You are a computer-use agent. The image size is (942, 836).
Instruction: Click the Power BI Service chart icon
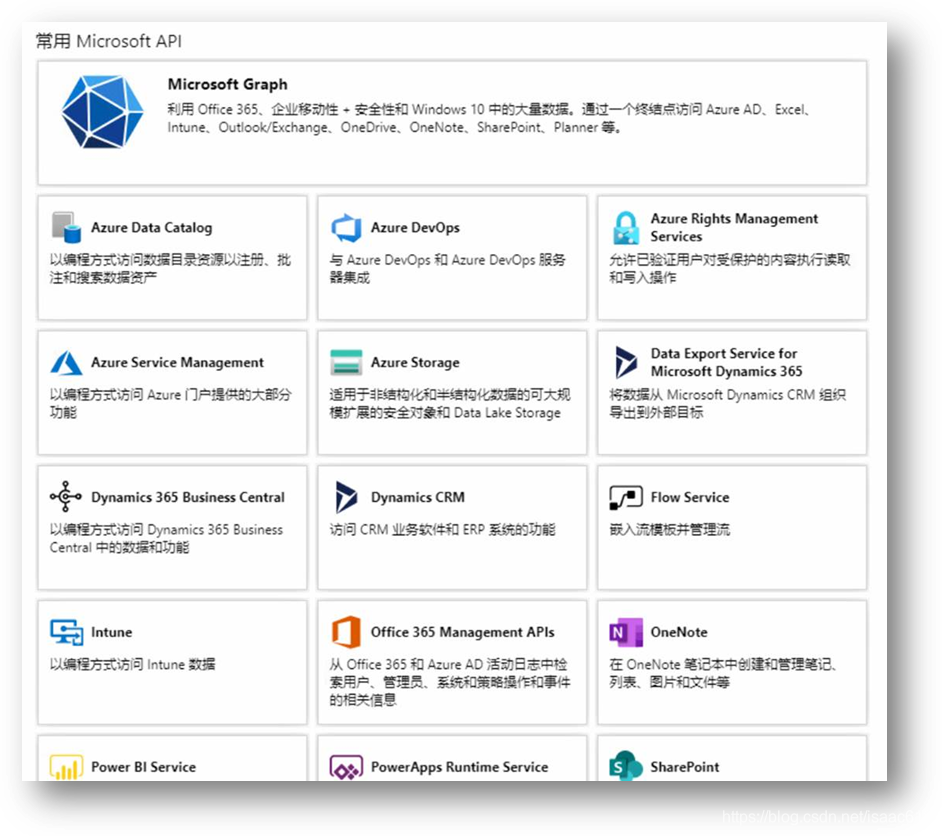[x=66, y=768]
